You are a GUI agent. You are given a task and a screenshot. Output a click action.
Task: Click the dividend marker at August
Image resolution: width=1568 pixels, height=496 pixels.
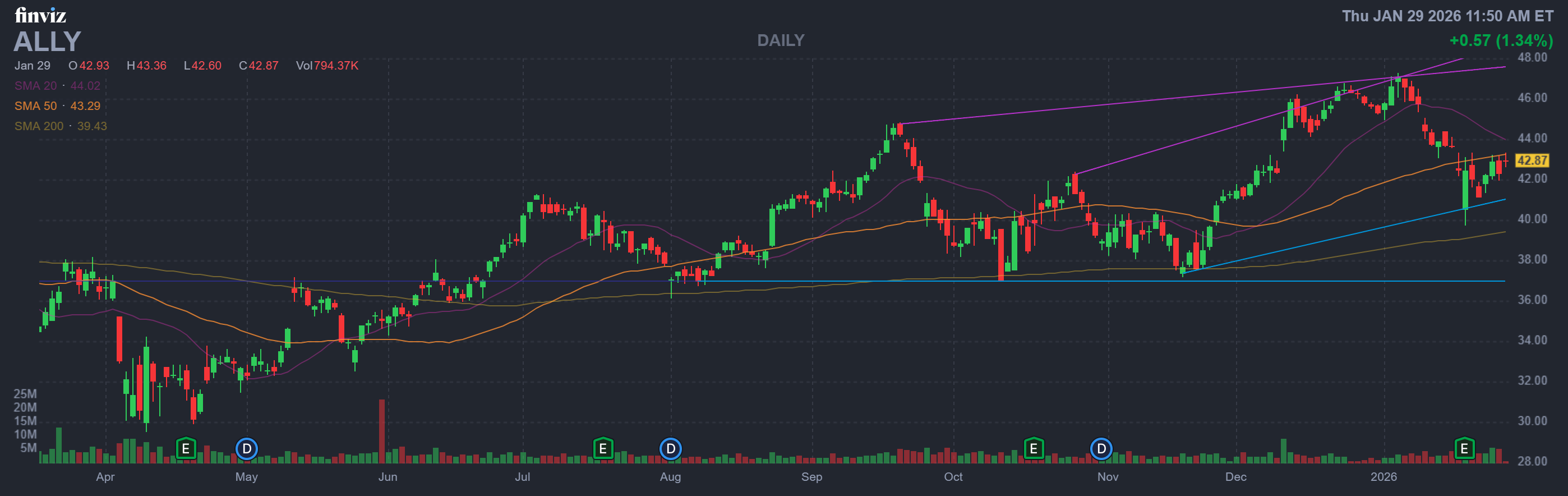[670, 449]
